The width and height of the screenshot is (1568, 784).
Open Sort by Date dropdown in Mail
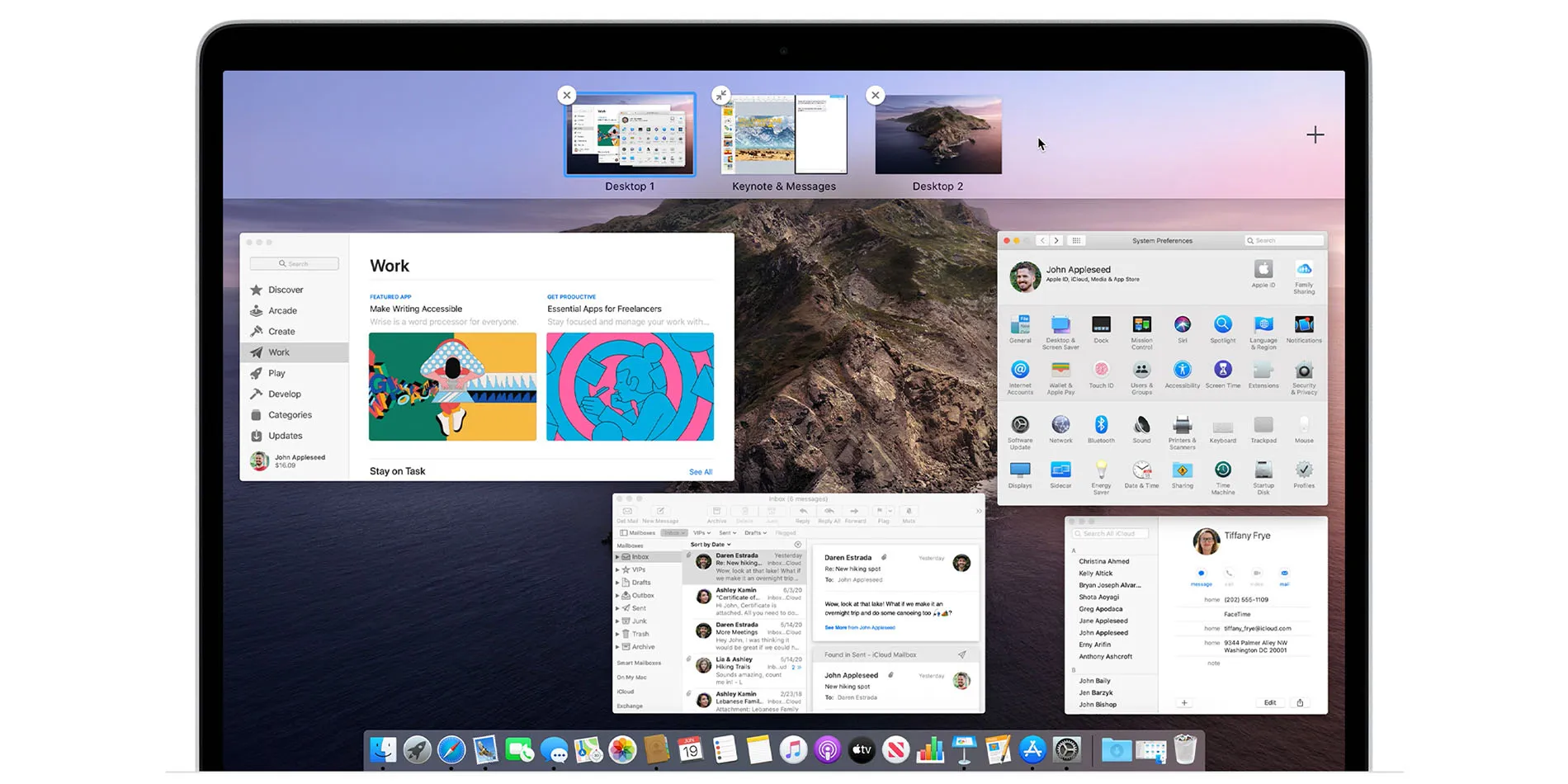[711, 545]
